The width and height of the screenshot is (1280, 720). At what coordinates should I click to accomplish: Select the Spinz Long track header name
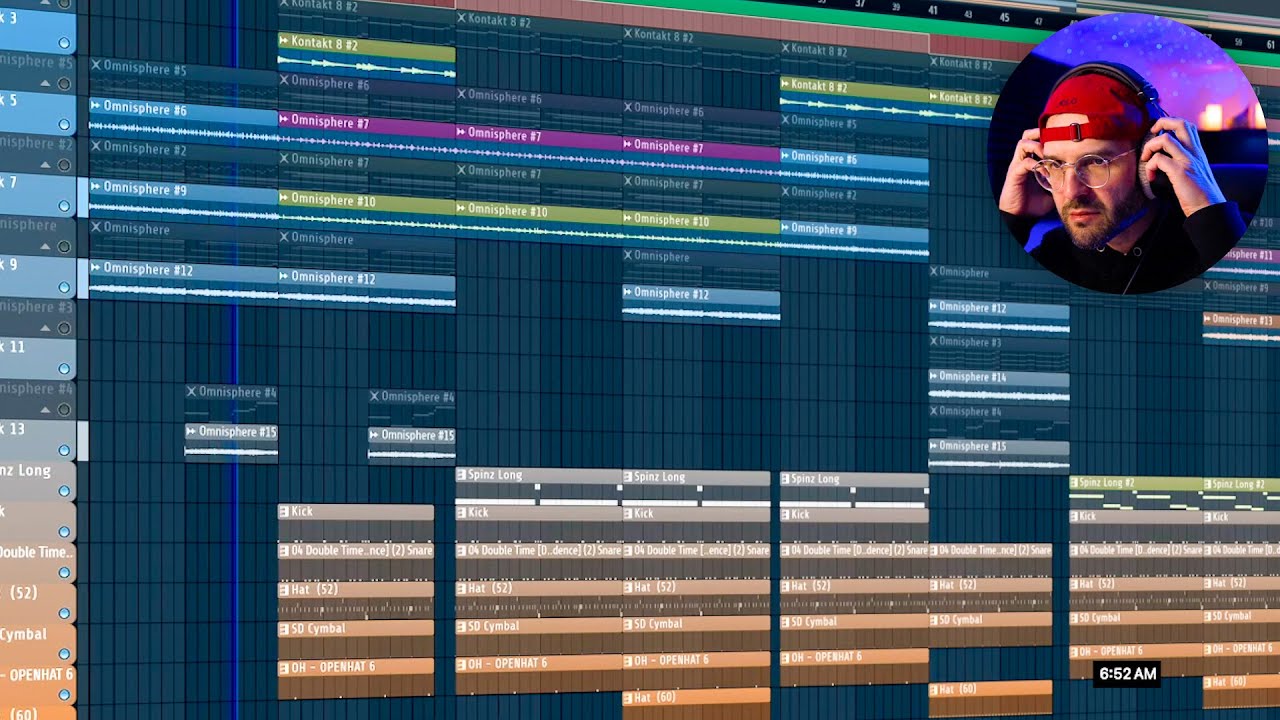(x=25, y=470)
